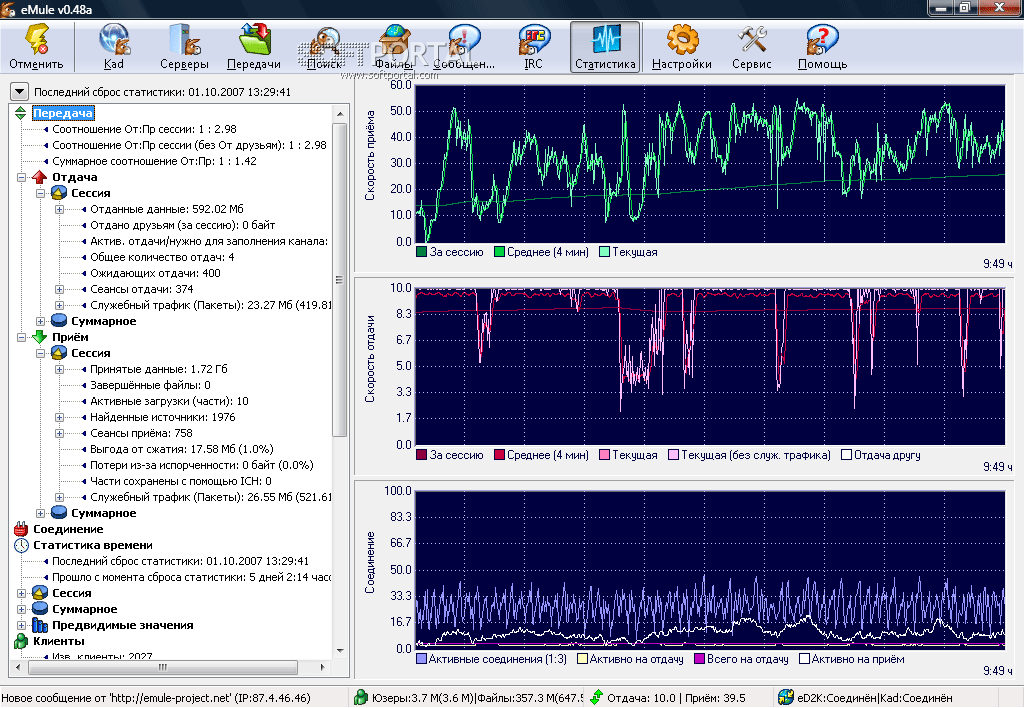
Task: Open the statistics dropdown arrow above the tree
Action: 19,92
